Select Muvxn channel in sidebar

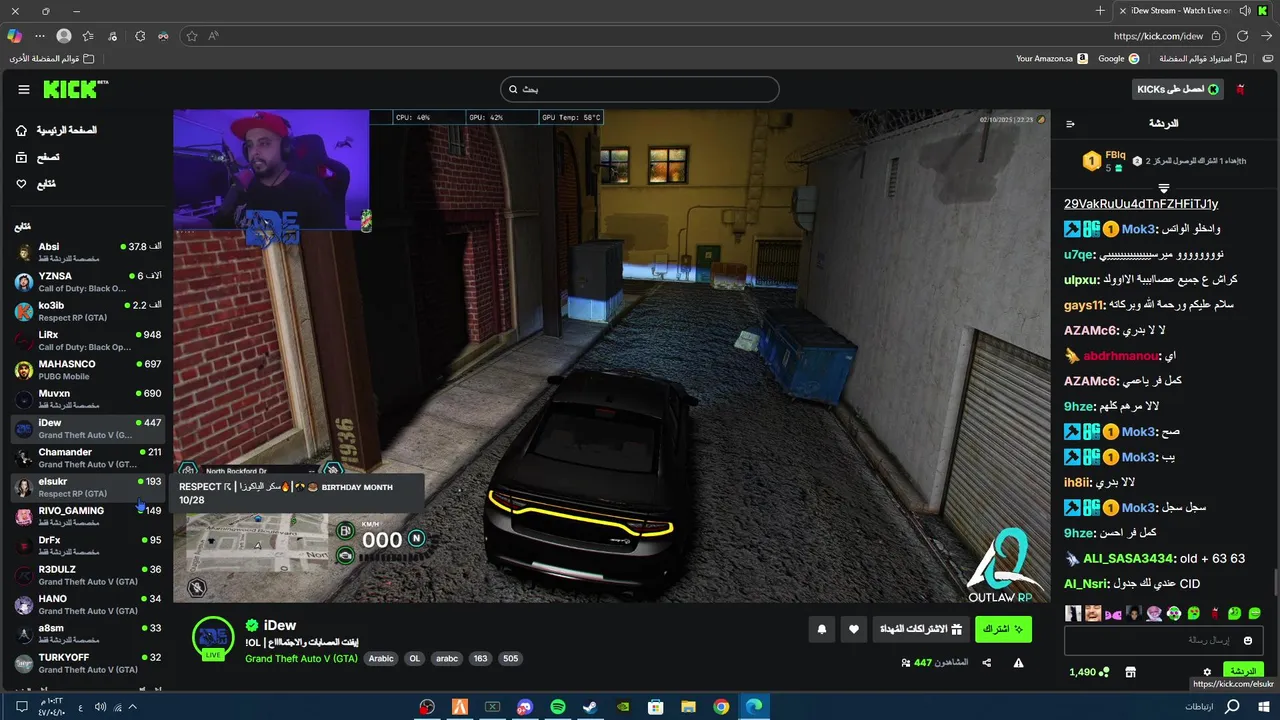coord(88,399)
